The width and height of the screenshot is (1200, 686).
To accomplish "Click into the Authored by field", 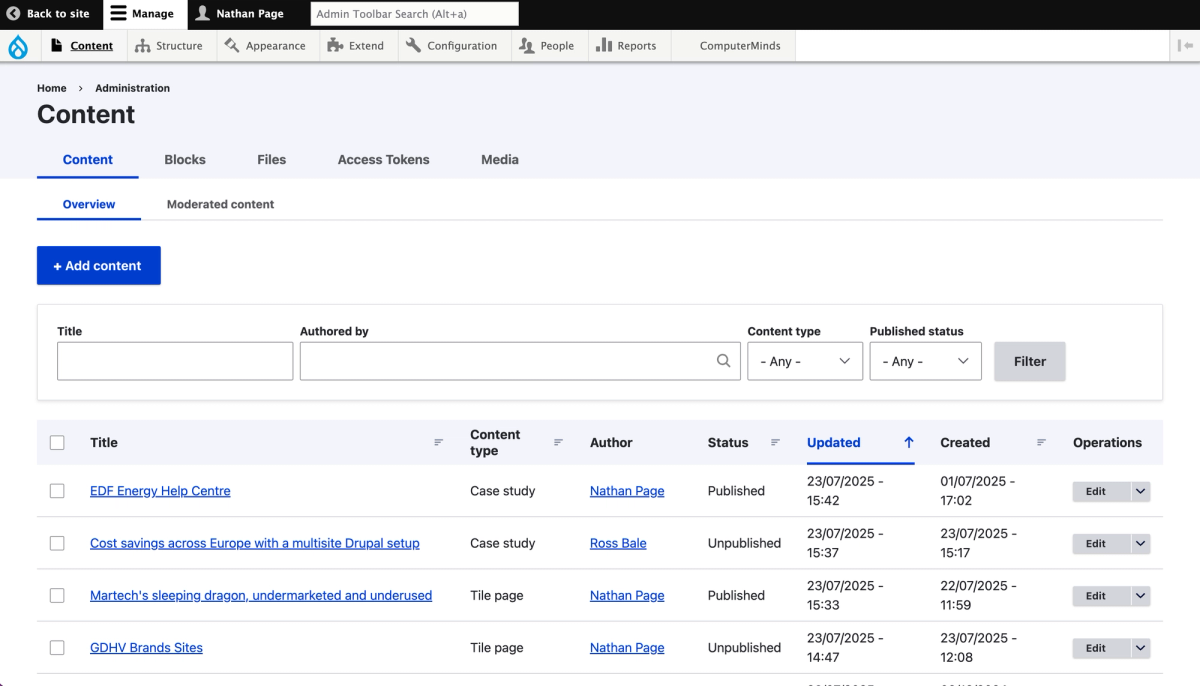I will tap(520, 361).
